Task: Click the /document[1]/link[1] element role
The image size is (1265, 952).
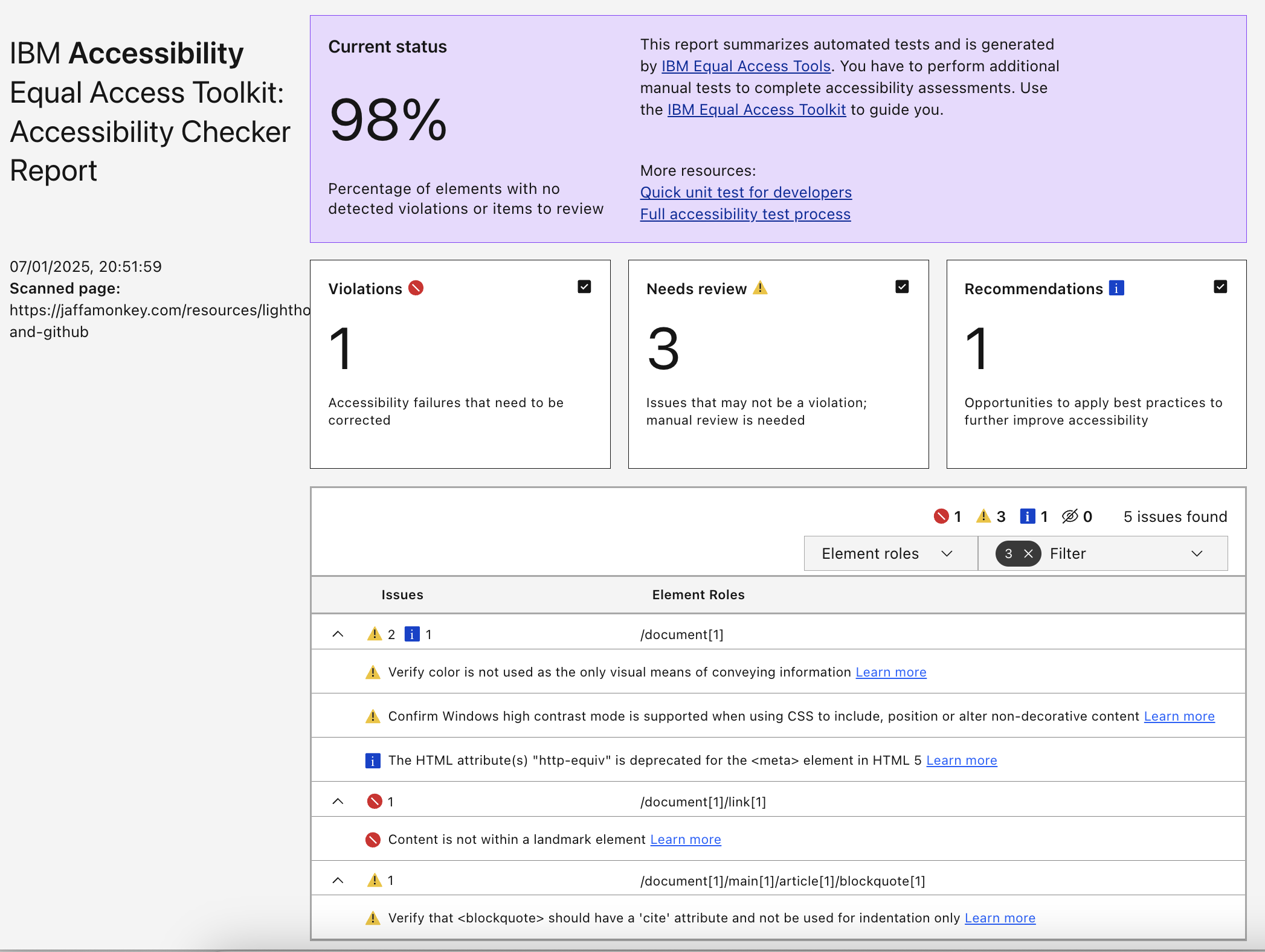Action: (703, 802)
